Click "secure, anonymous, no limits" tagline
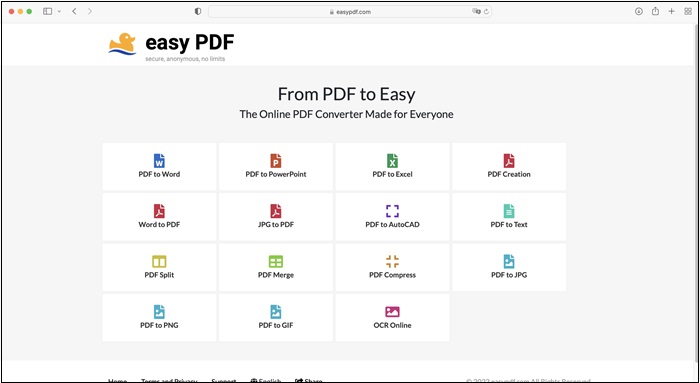Image resolution: width=700 pixels, height=383 pixels. pyautogui.click(x=185, y=59)
